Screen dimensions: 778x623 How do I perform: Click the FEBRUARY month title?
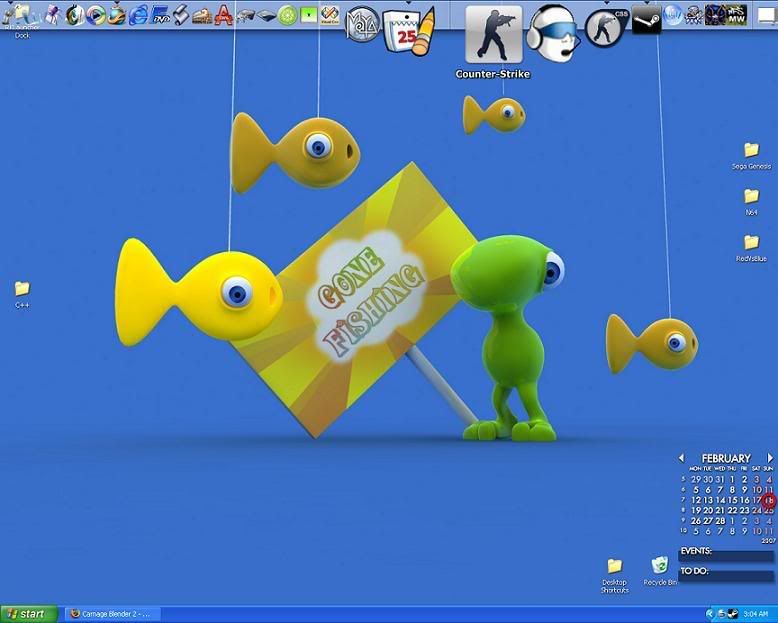click(726, 458)
